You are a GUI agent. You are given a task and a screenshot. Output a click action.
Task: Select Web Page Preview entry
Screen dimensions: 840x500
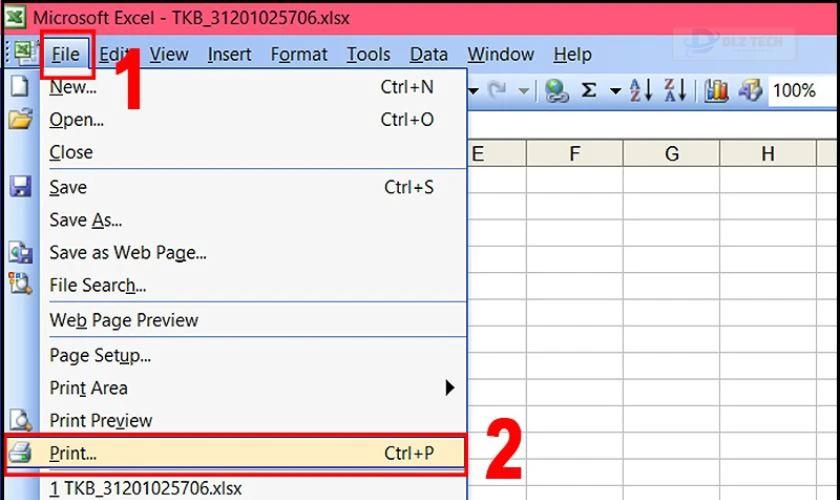click(x=253, y=320)
